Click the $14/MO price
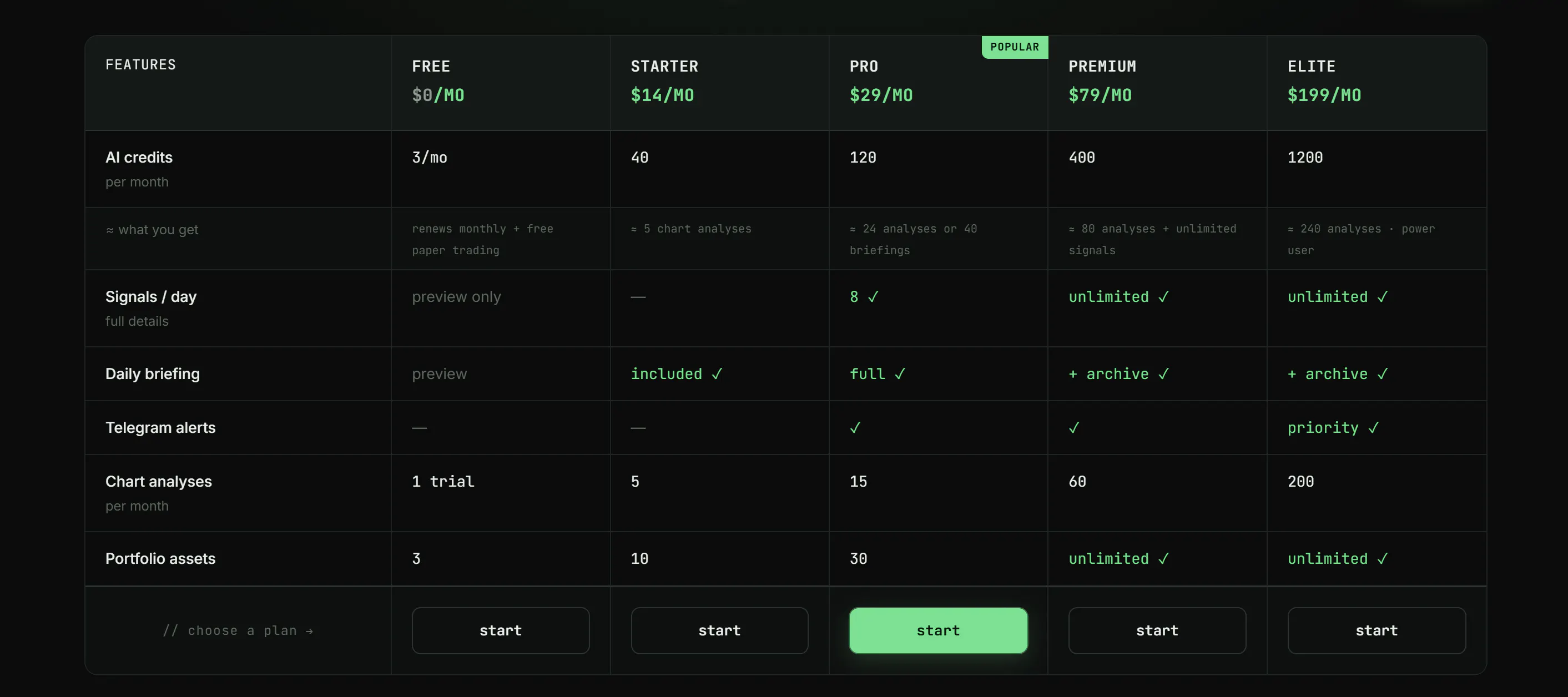 662,95
